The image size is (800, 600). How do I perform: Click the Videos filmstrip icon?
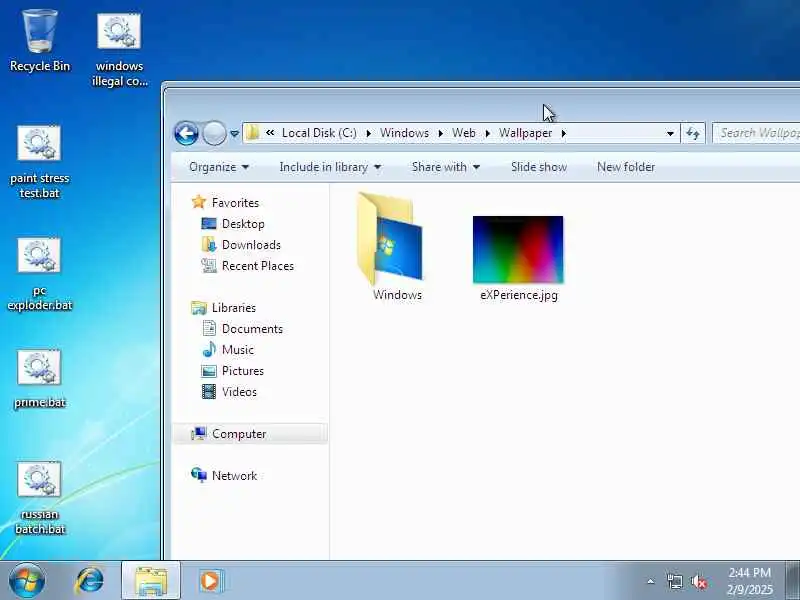point(209,392)
